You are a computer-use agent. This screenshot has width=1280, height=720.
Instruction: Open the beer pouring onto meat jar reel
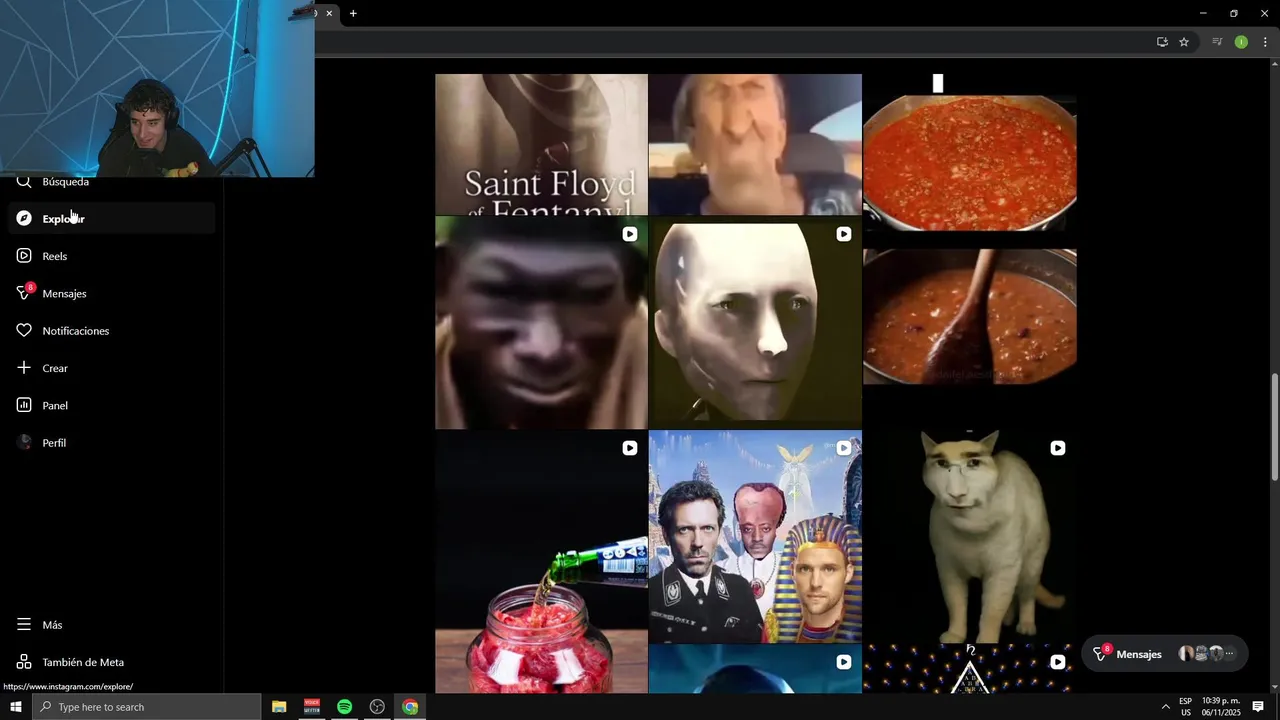pos(541,562)
